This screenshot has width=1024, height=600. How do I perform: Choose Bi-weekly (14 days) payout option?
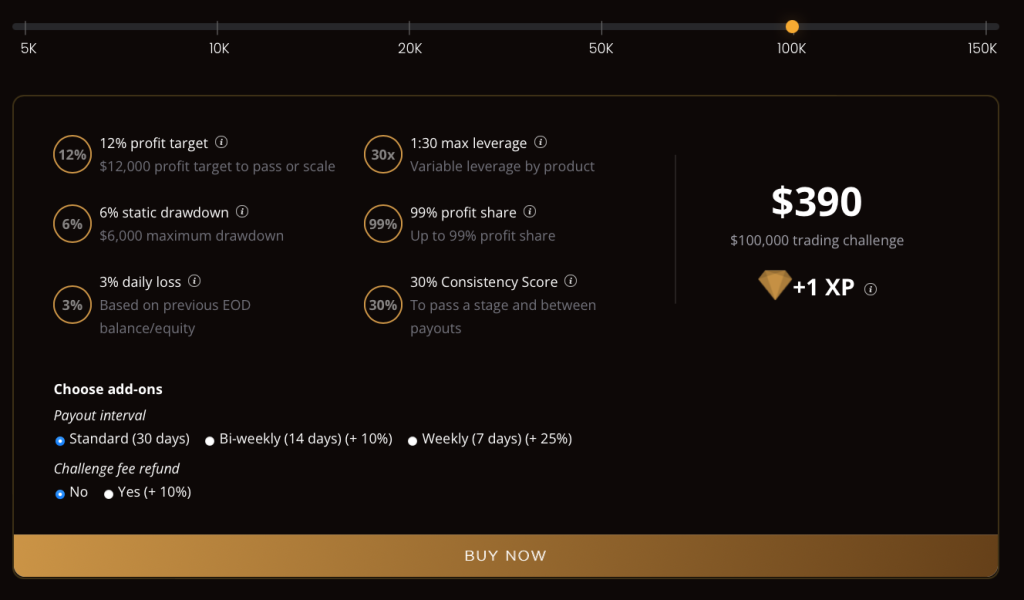(x=210, y=440)
